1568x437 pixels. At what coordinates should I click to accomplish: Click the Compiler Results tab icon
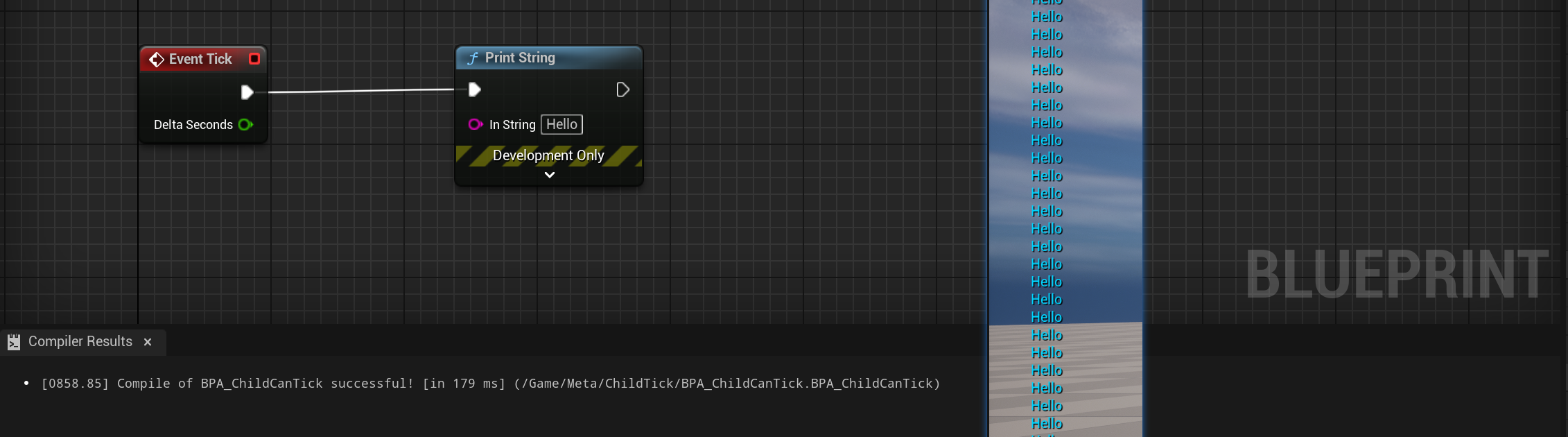pos(14,342)
